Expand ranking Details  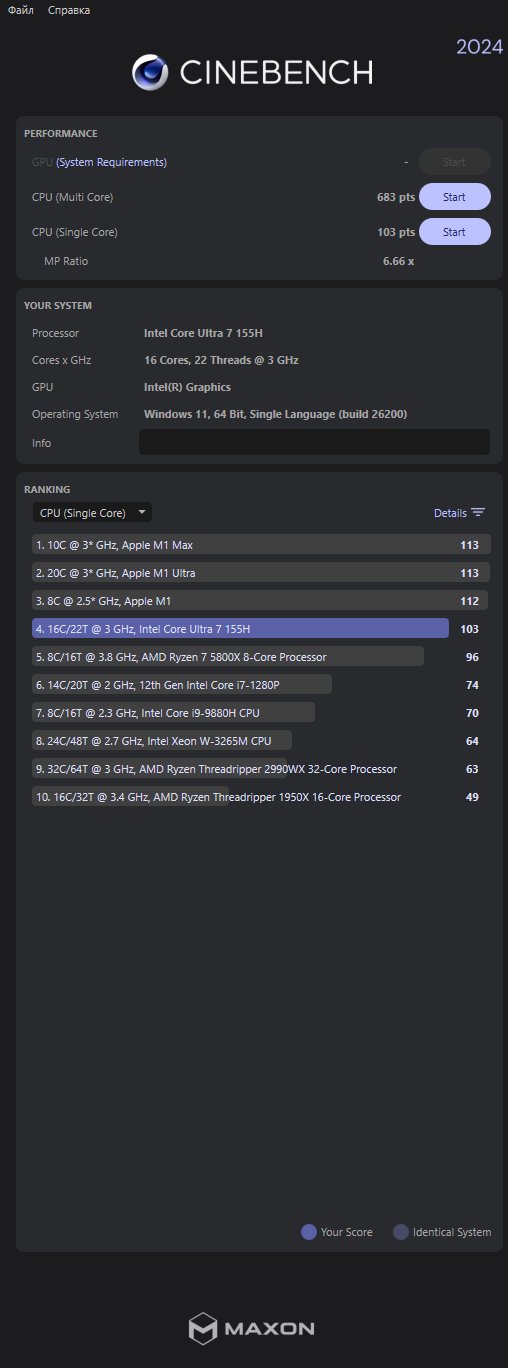click(459, 513)
